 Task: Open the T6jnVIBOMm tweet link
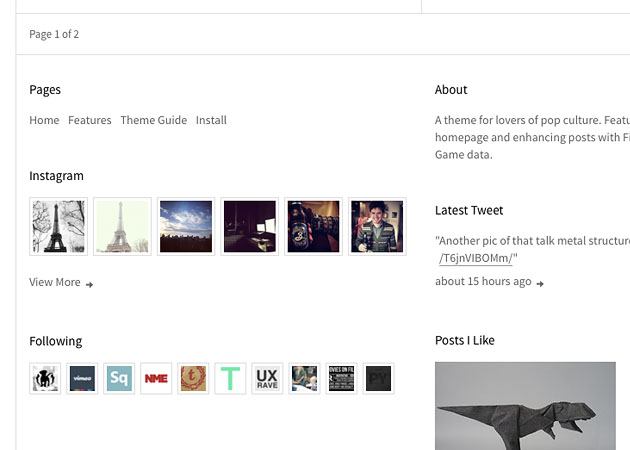coord(476,258)
